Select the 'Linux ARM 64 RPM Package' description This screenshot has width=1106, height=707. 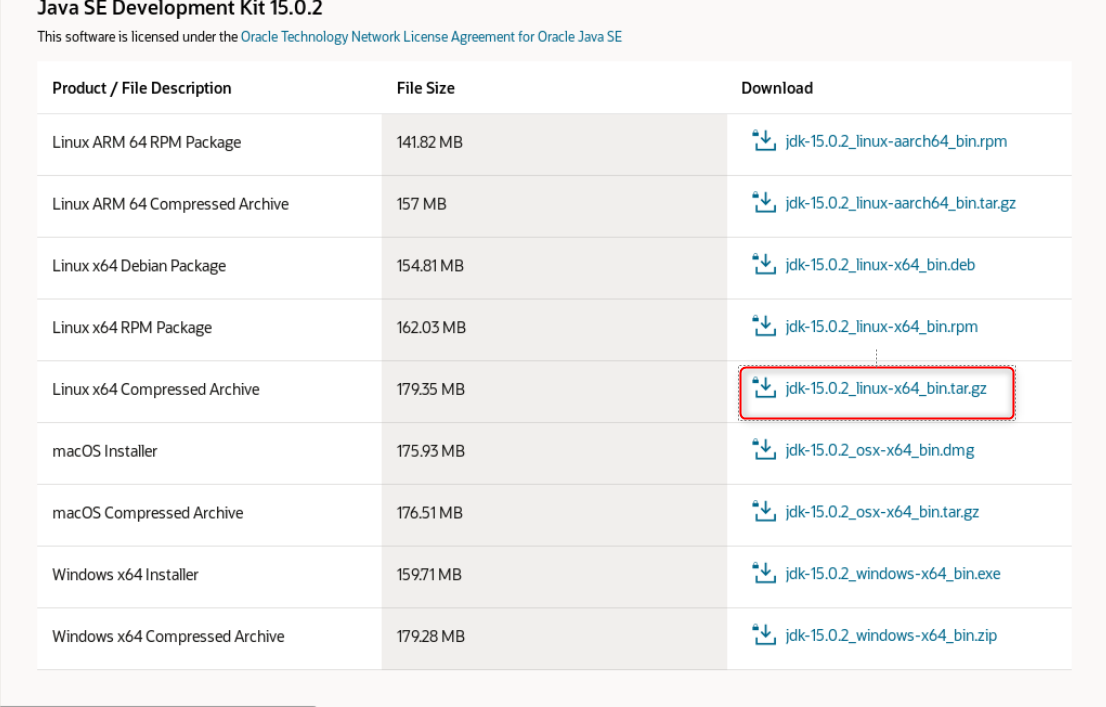pyautogui.click(x=147, y=143)
